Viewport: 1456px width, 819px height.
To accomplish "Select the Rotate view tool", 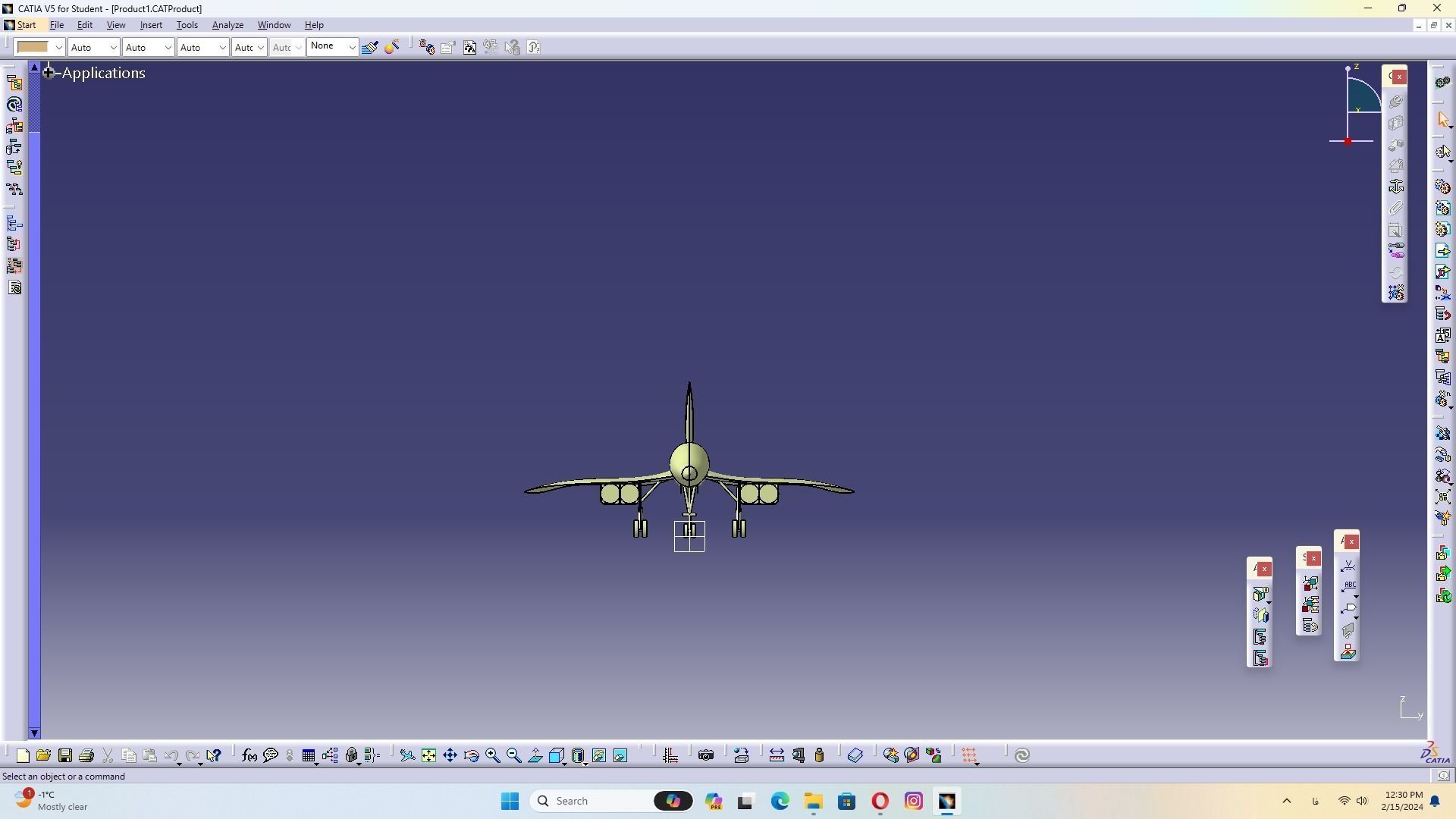I will (472, 755).
